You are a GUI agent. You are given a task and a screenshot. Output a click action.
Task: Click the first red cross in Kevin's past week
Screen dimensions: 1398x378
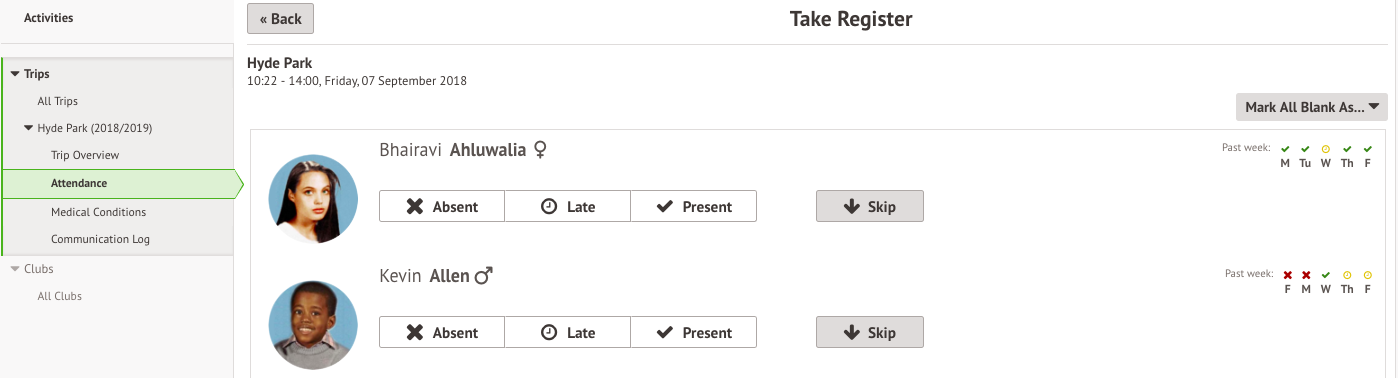tap(1287, 275)
